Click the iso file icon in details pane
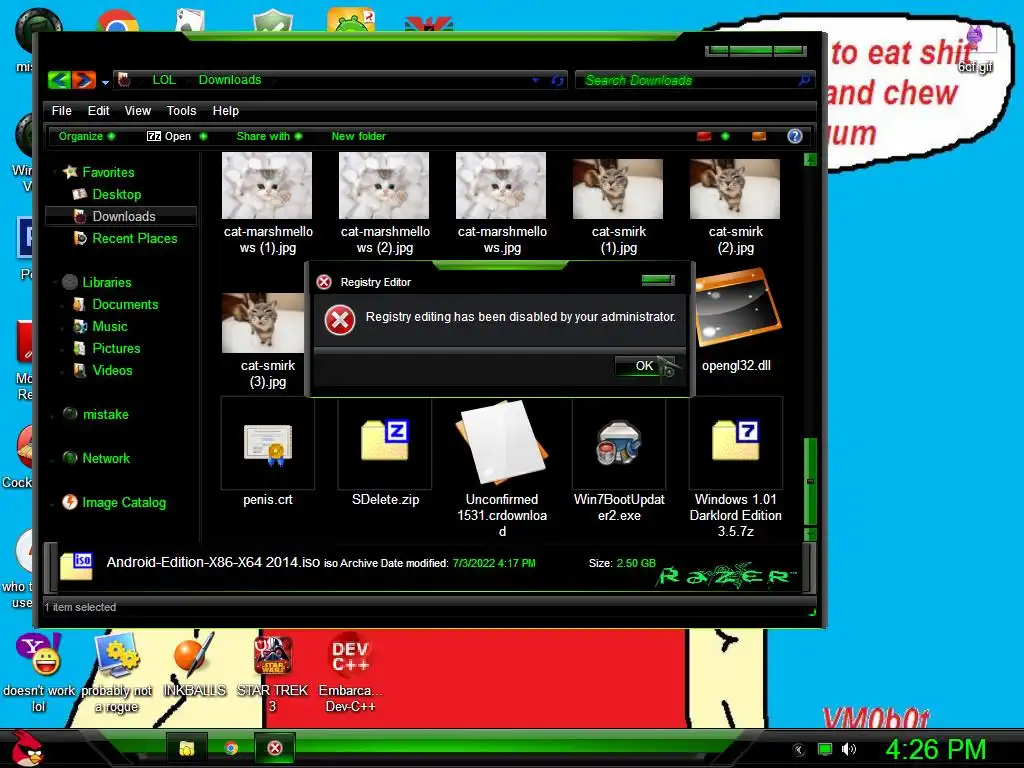1024x768 pixels. pos(76,566)
